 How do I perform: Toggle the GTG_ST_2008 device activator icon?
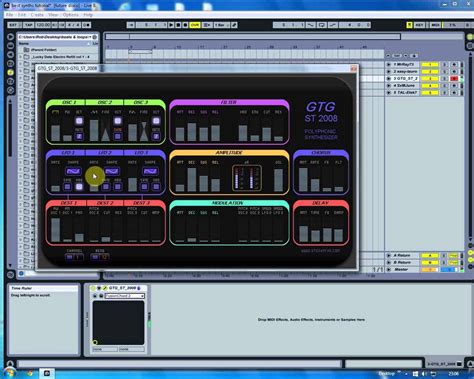point(94,288)
